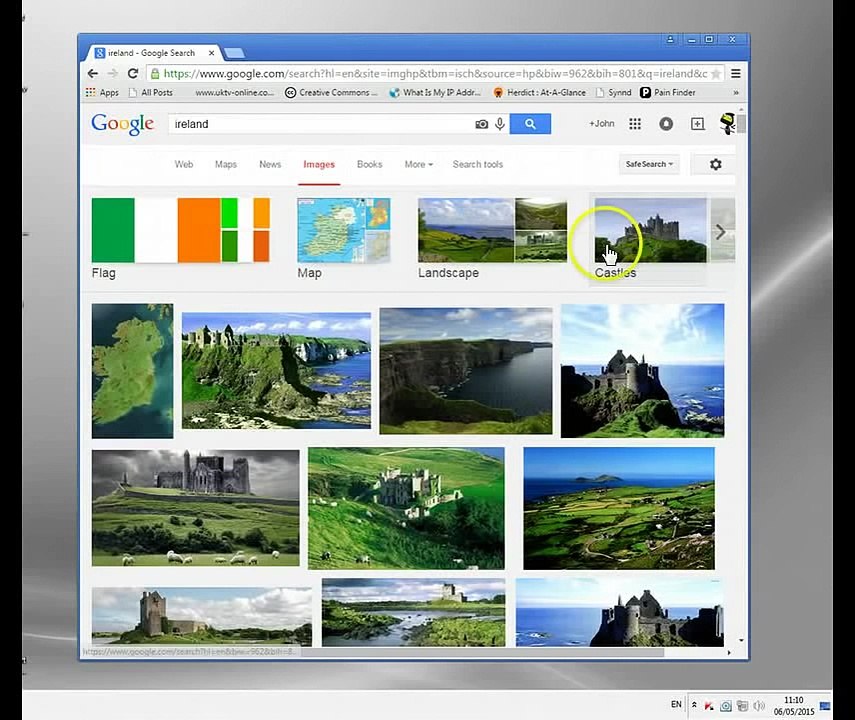This screenshot has width=855, height=720.
Task: Open the Pain Finder bookmark
Action: 668,93
